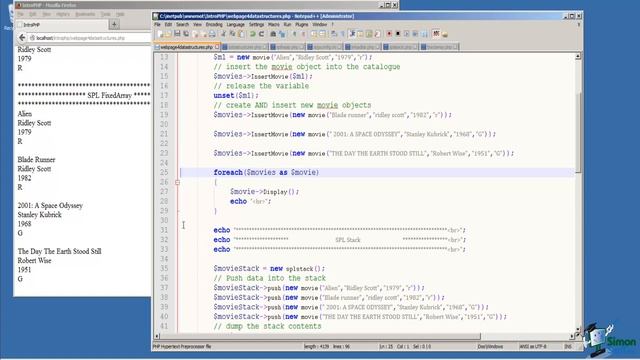Open the Settings menu in Notepad++
This screenshot has height=360, width=640.
(256, 24)
